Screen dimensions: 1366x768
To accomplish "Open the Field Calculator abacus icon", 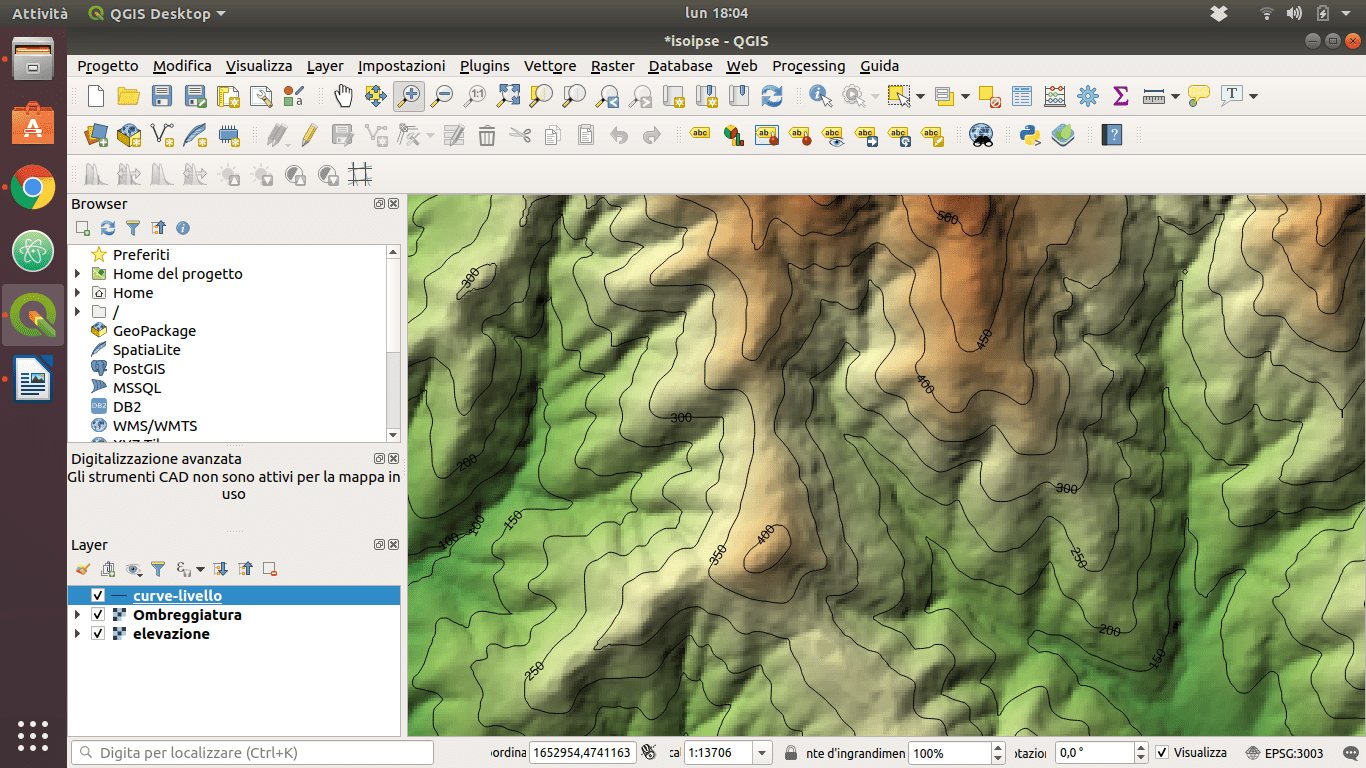I will pos(1055,96).
